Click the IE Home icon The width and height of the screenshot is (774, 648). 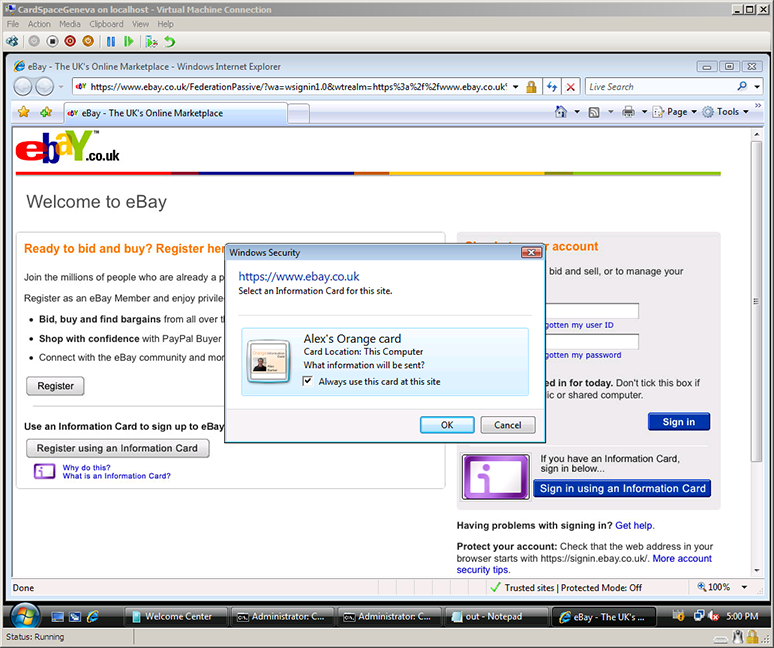coord(562,112)
